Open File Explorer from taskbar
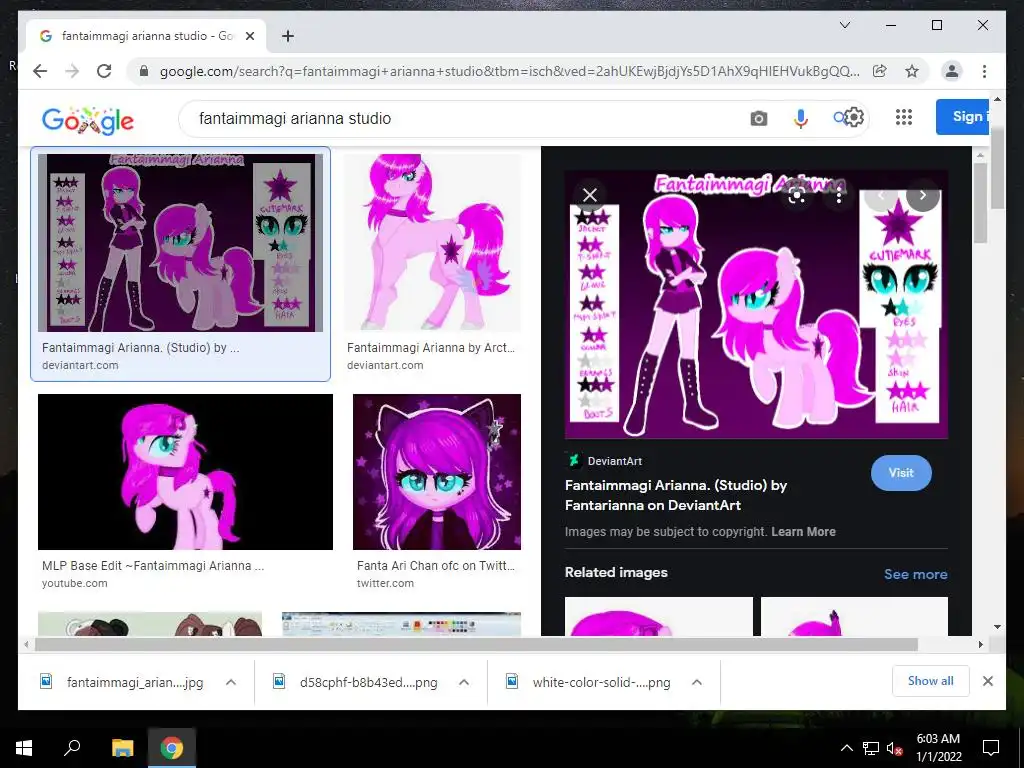Viewport: 1024px width, 768px height. 122,748
